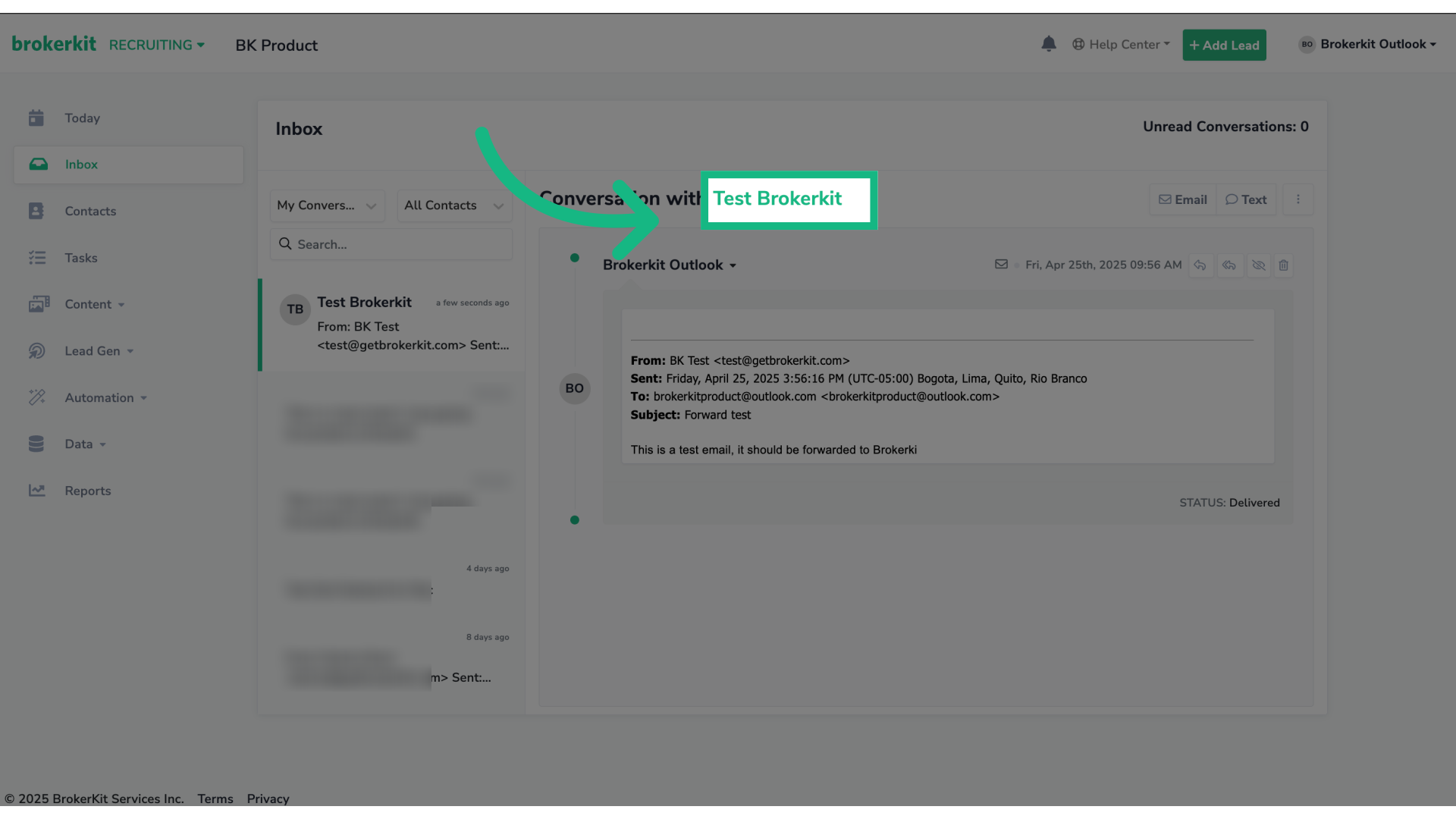Open the conversation from 8 days ago
The image size is (1456, 819).
point(392,660)
